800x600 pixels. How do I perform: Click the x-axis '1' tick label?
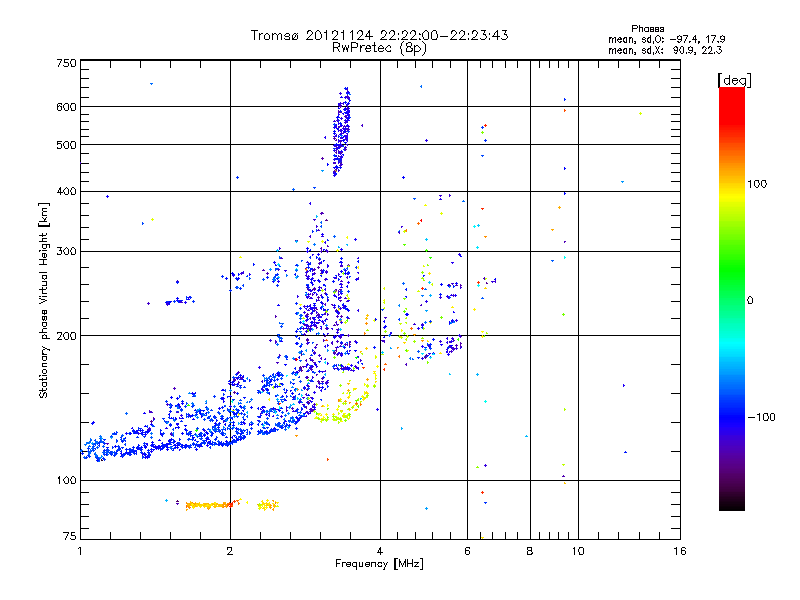[x=80, y=551]
